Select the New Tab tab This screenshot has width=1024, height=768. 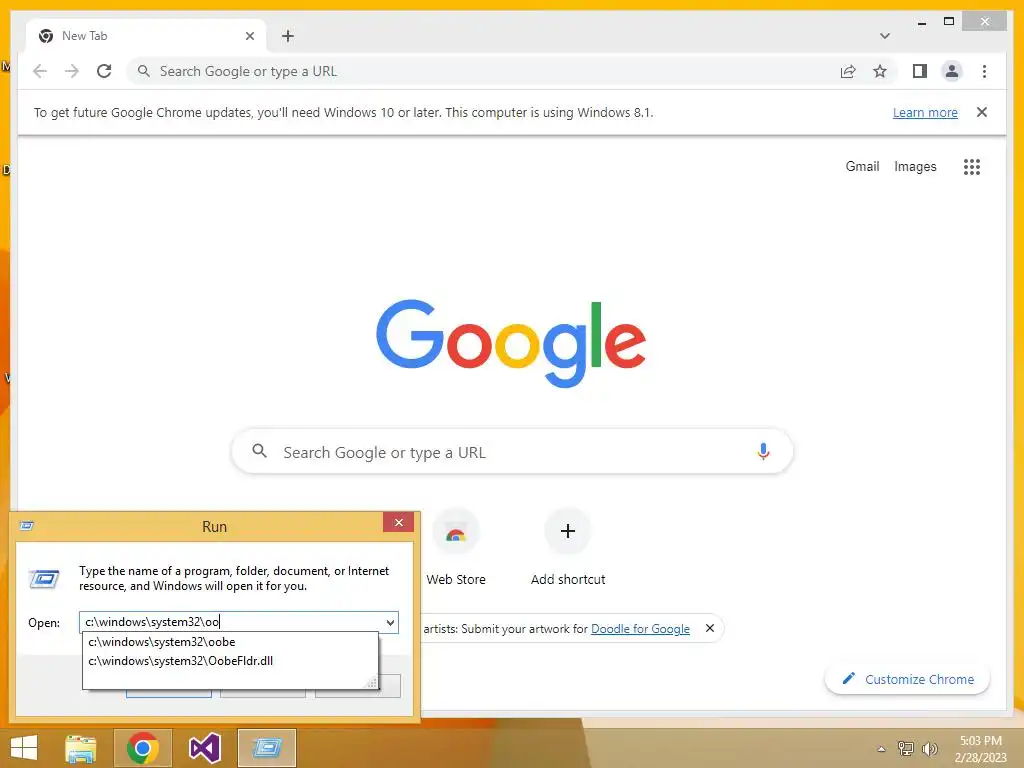146,36
